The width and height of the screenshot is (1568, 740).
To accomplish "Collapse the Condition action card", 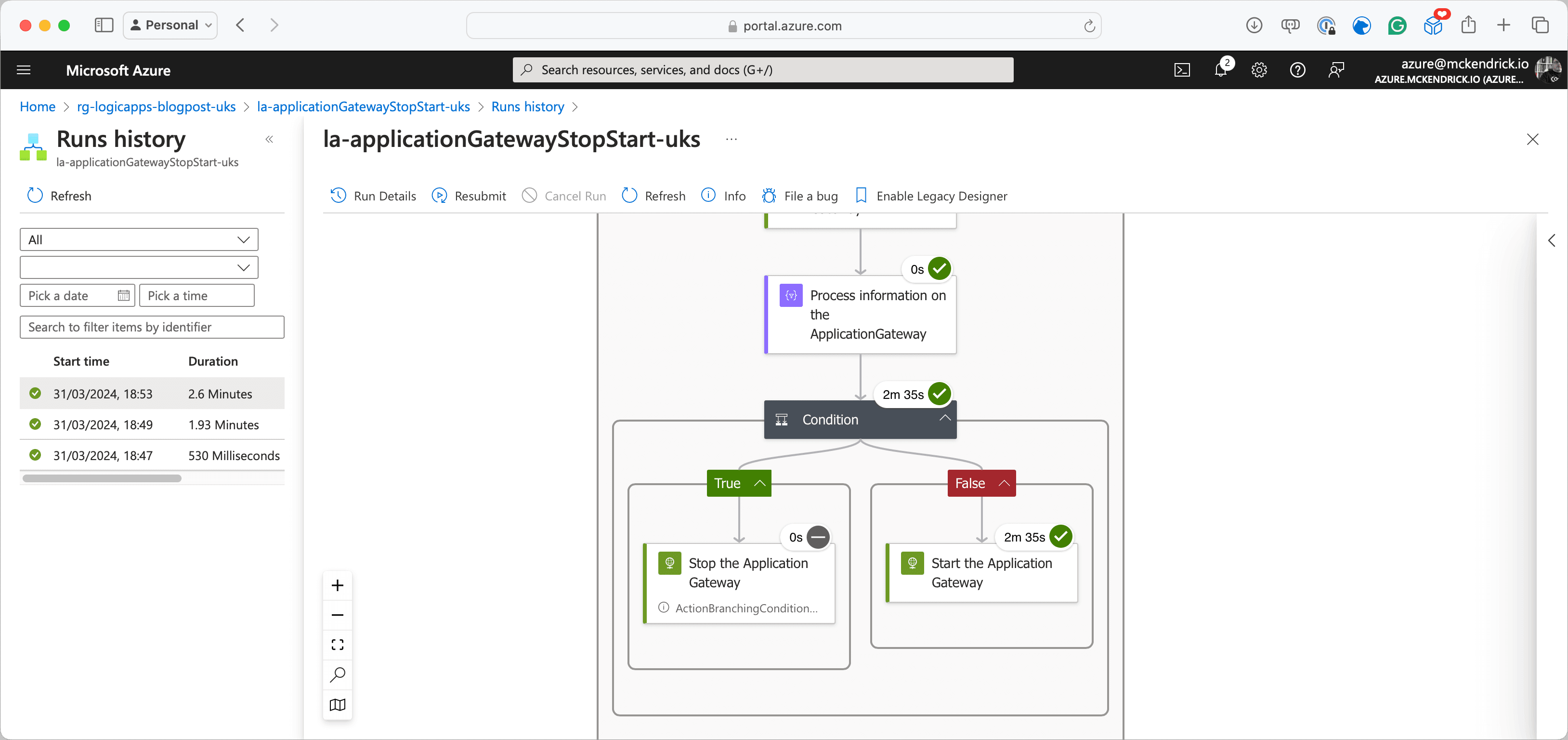I will tap(944, 419).
